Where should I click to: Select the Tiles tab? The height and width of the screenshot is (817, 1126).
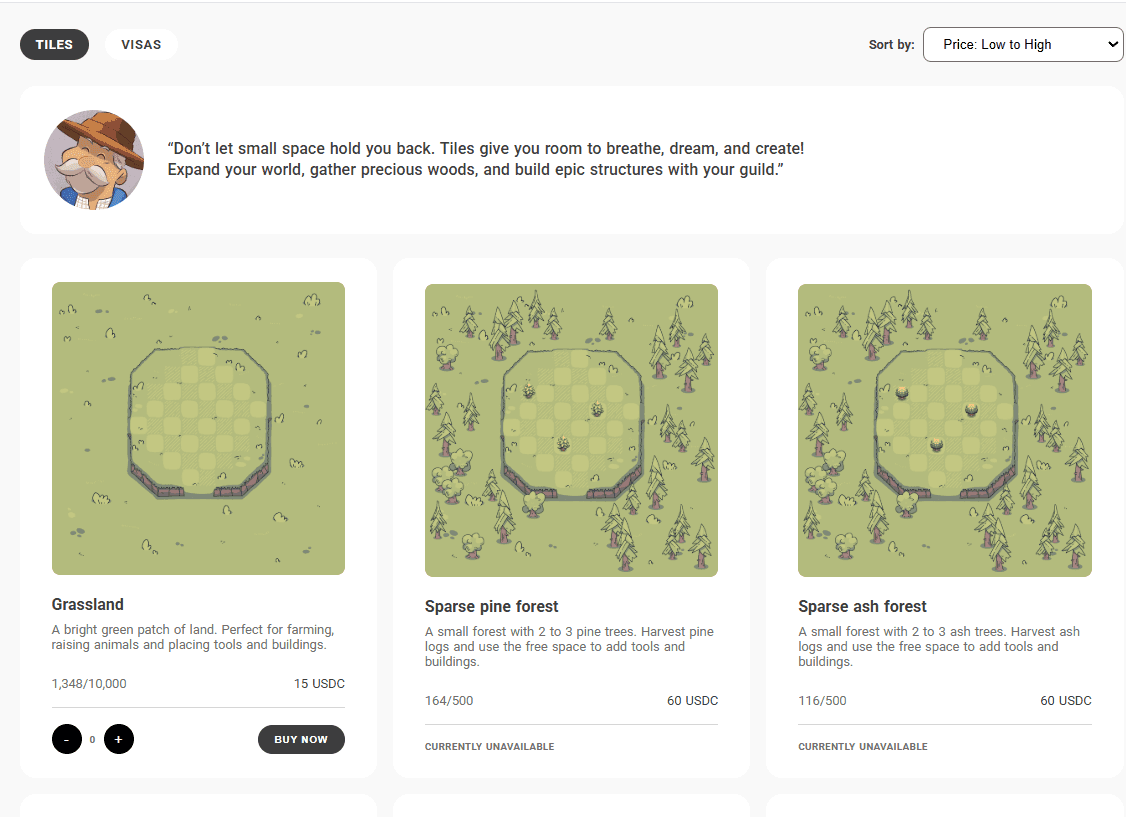click(x=54, y=45)
